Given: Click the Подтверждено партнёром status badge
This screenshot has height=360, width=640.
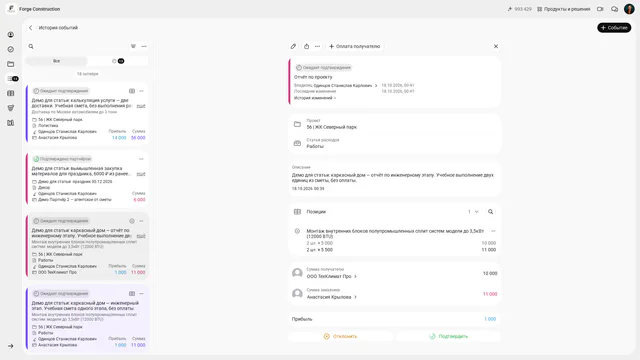Looking at the screenshot, I should [62, 159].
